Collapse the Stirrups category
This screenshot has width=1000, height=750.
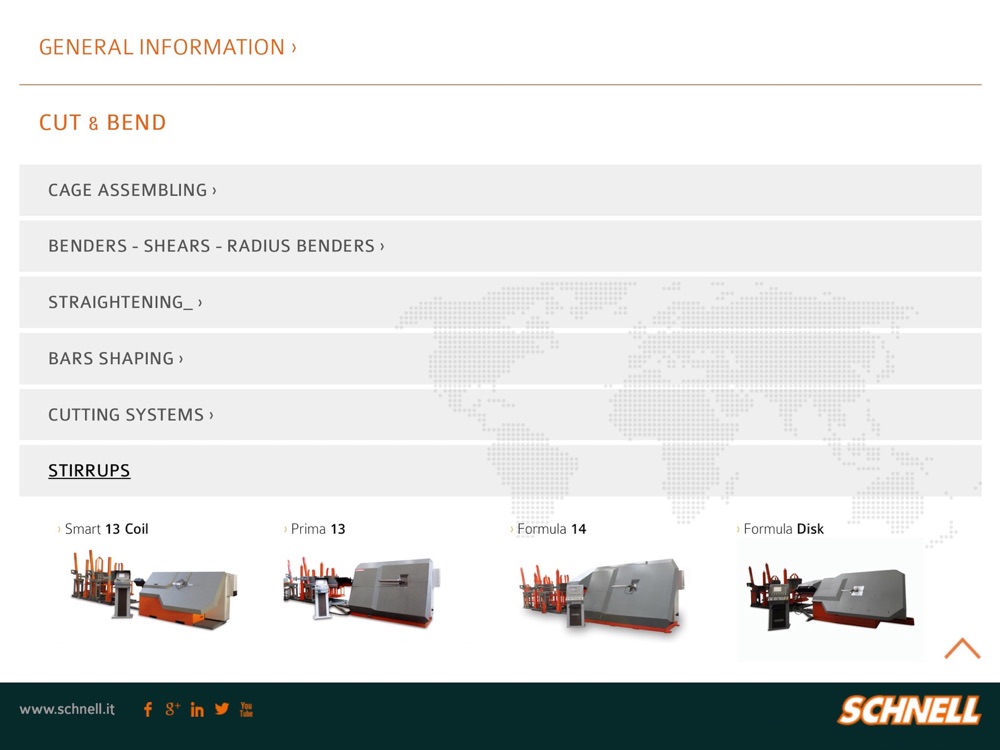click(500, 471)
